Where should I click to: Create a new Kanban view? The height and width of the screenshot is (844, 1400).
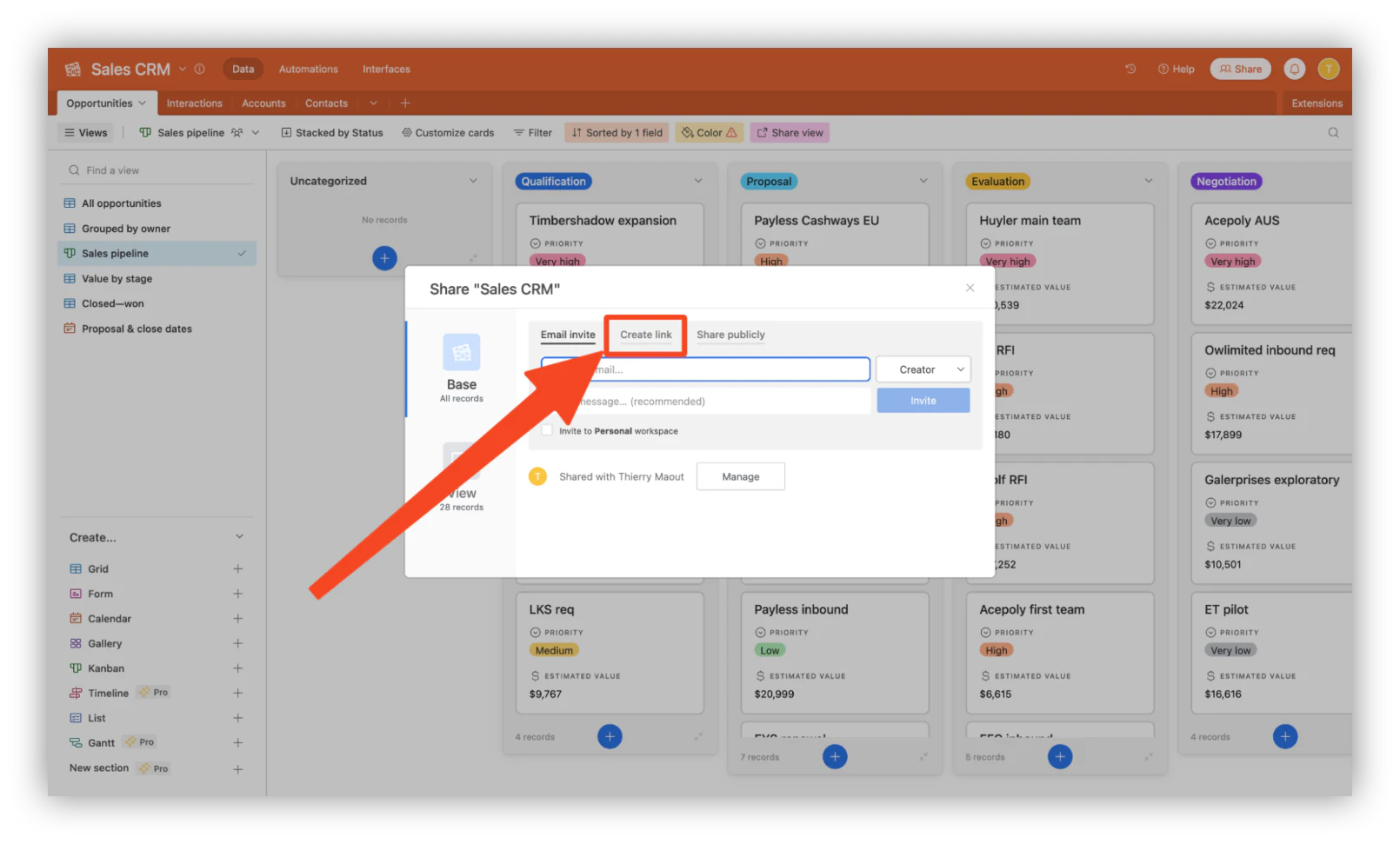237,668
